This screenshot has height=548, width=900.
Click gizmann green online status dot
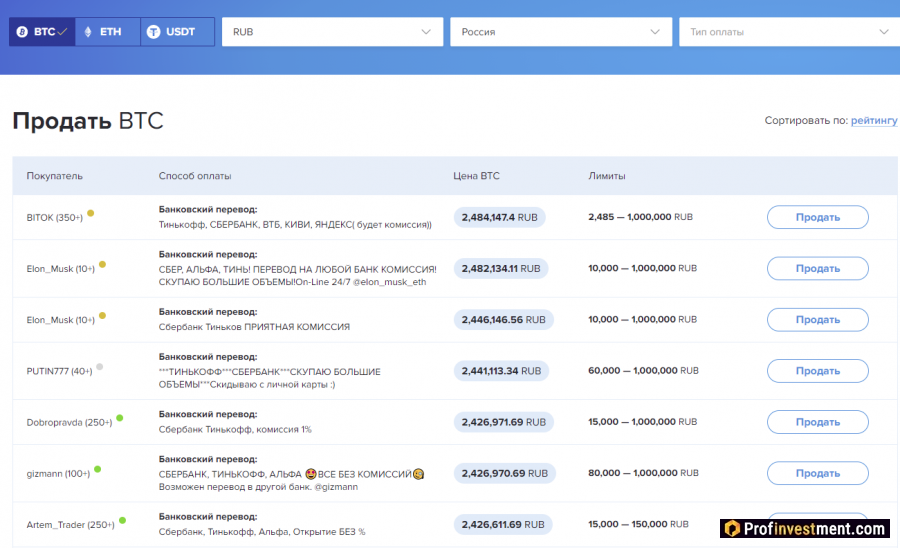(98, 469)
